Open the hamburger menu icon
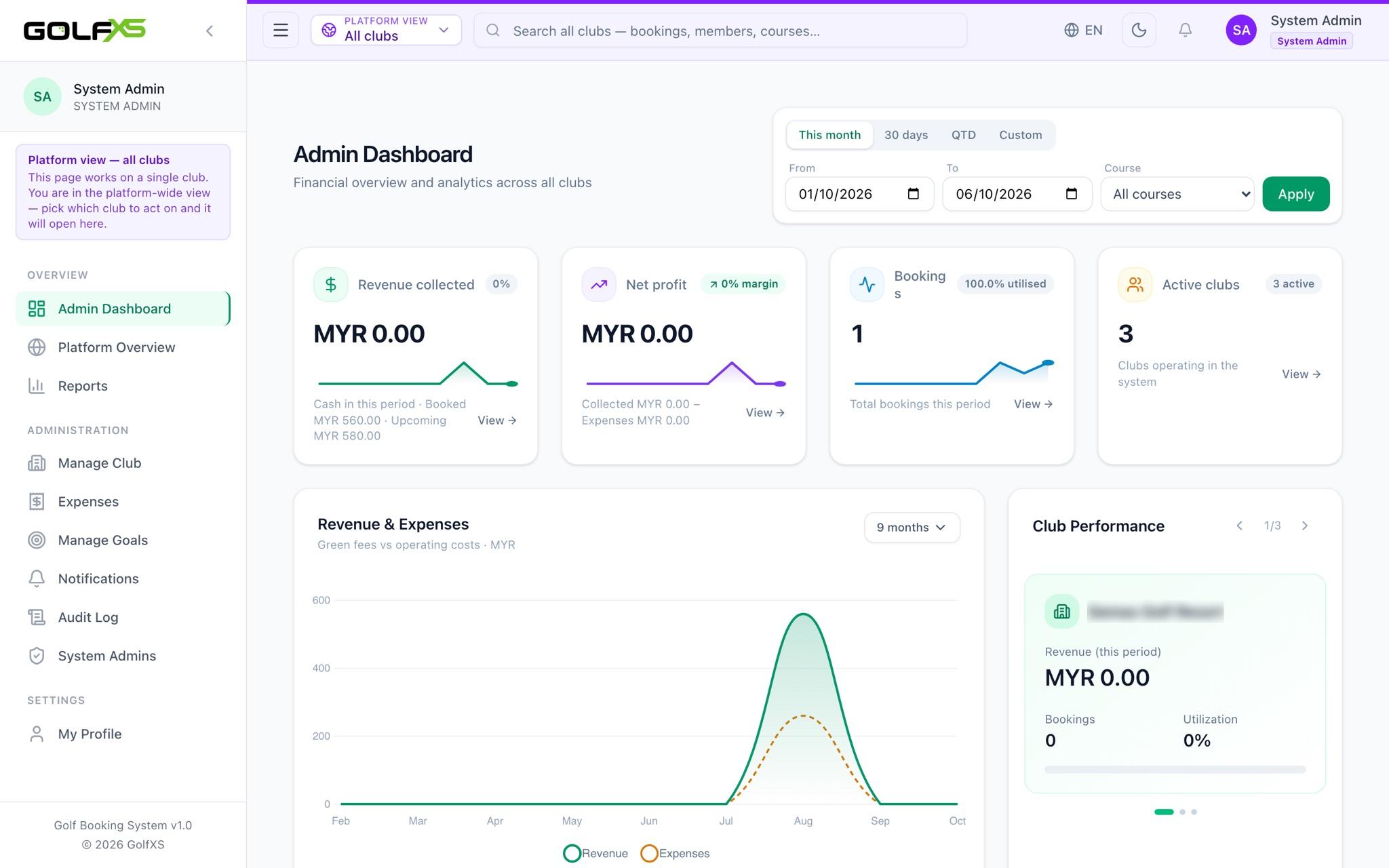 coord(281,30)
